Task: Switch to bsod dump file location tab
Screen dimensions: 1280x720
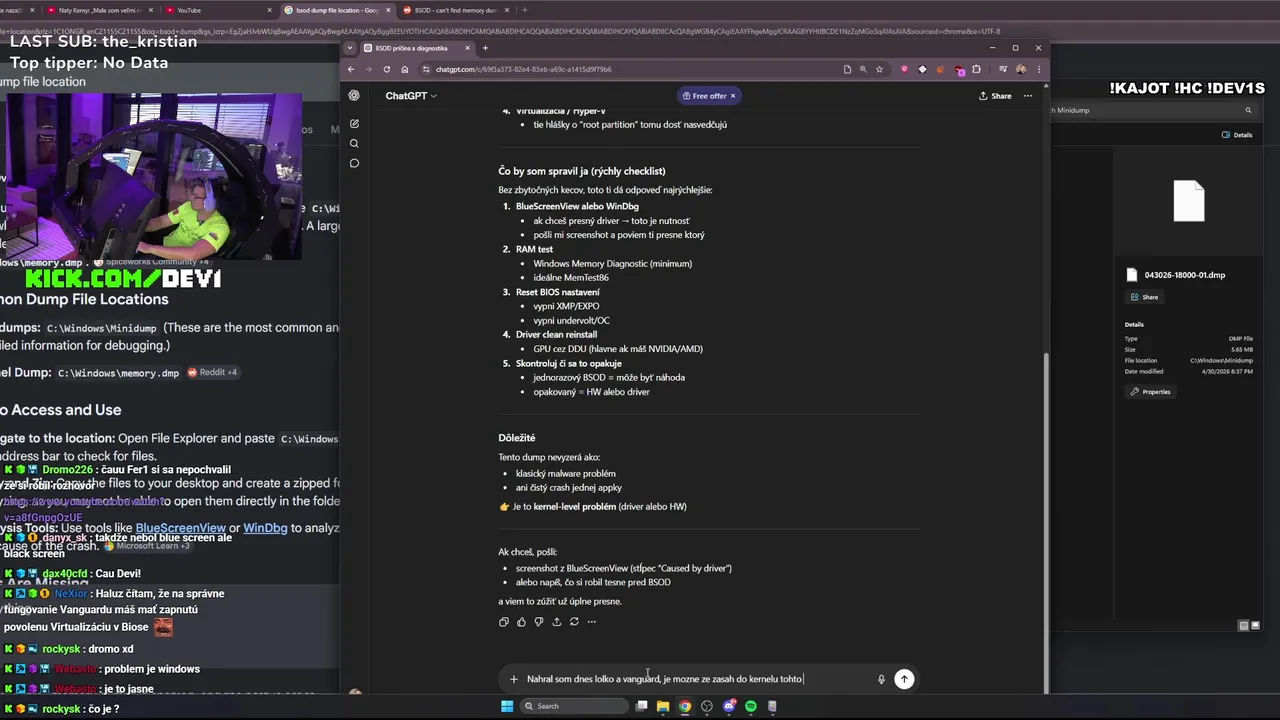Action: 336,10
